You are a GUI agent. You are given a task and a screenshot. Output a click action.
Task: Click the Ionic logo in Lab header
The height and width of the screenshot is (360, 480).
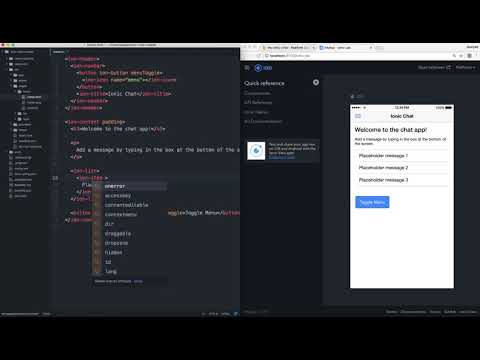(263, 68)
